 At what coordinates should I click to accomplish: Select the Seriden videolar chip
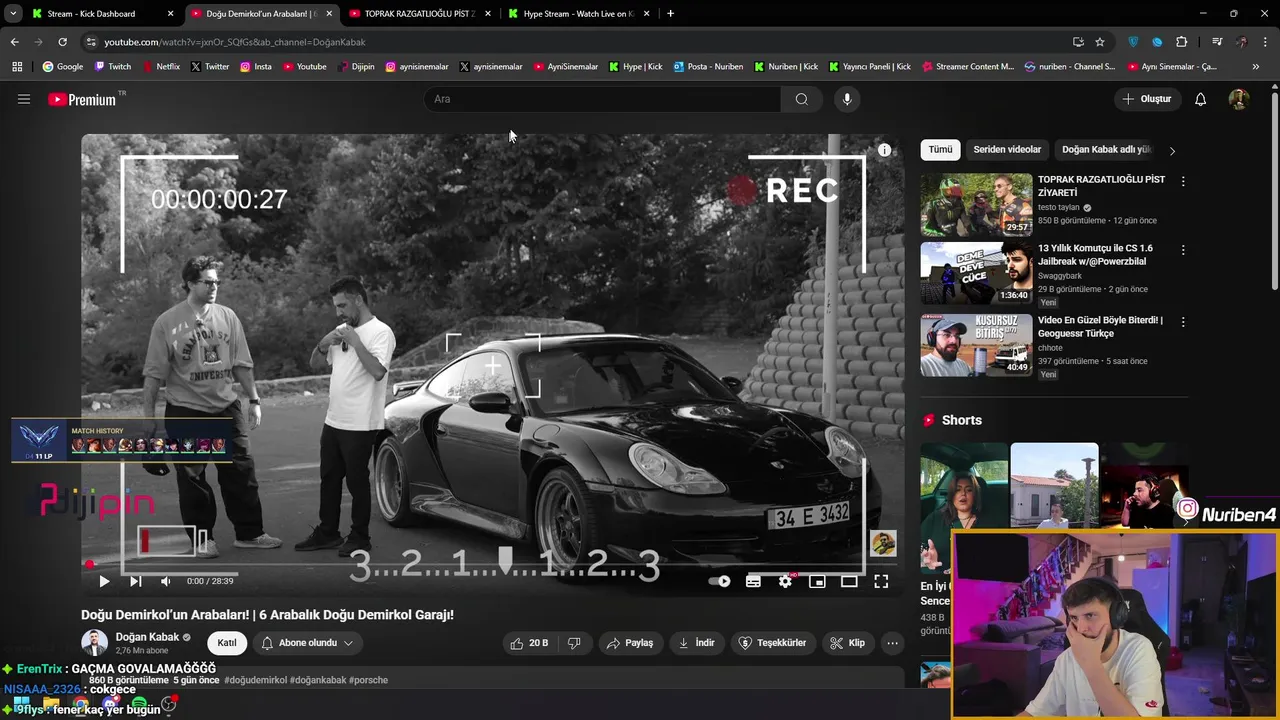click(x=1007, y=150)
